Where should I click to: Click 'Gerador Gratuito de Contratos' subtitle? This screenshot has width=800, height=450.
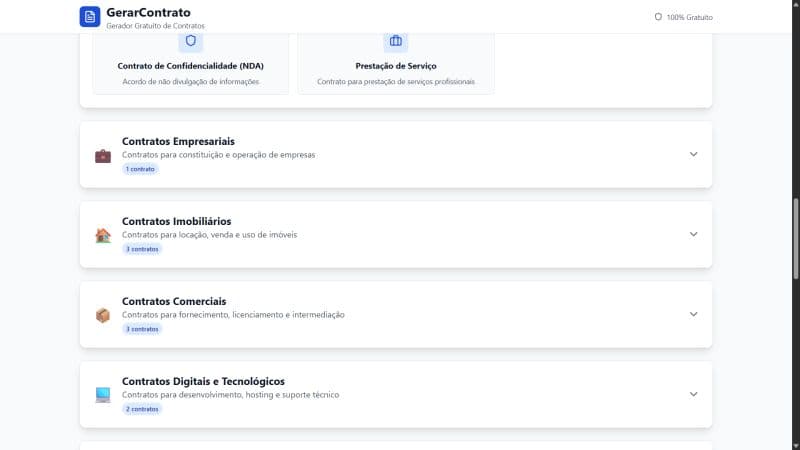156,26
